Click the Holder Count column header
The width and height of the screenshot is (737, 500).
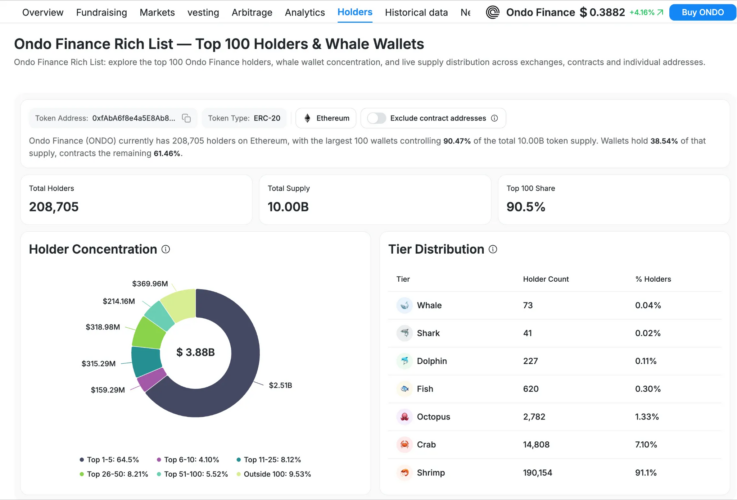[546, 279]
